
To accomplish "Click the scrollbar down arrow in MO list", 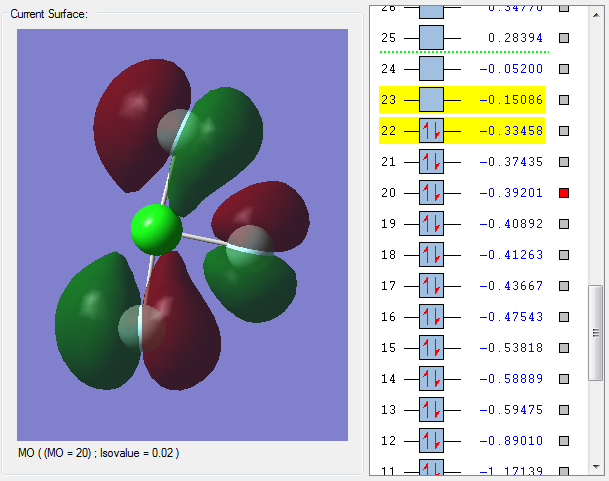I will pyautogui.click(x=596, y=465).
